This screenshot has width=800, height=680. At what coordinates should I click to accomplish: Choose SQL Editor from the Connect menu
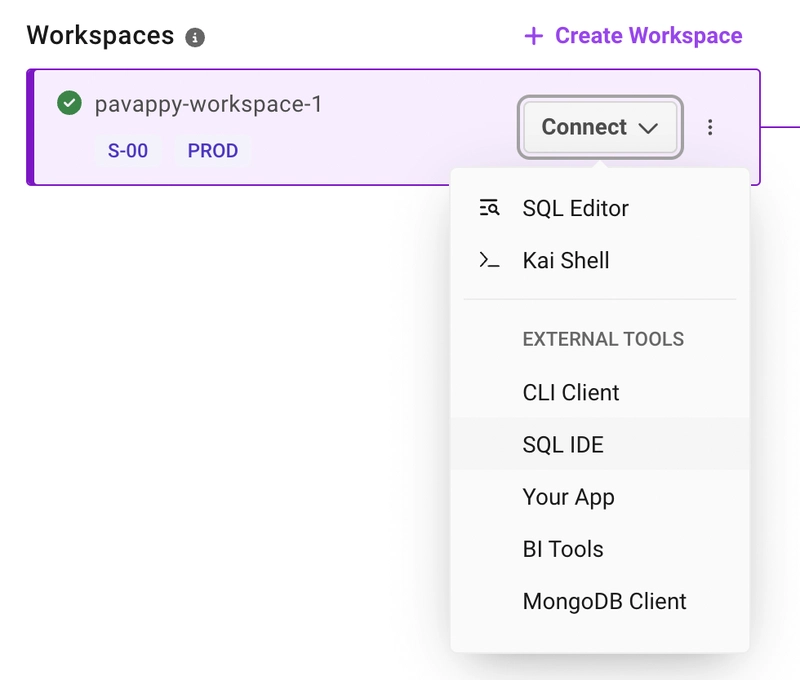600,208
